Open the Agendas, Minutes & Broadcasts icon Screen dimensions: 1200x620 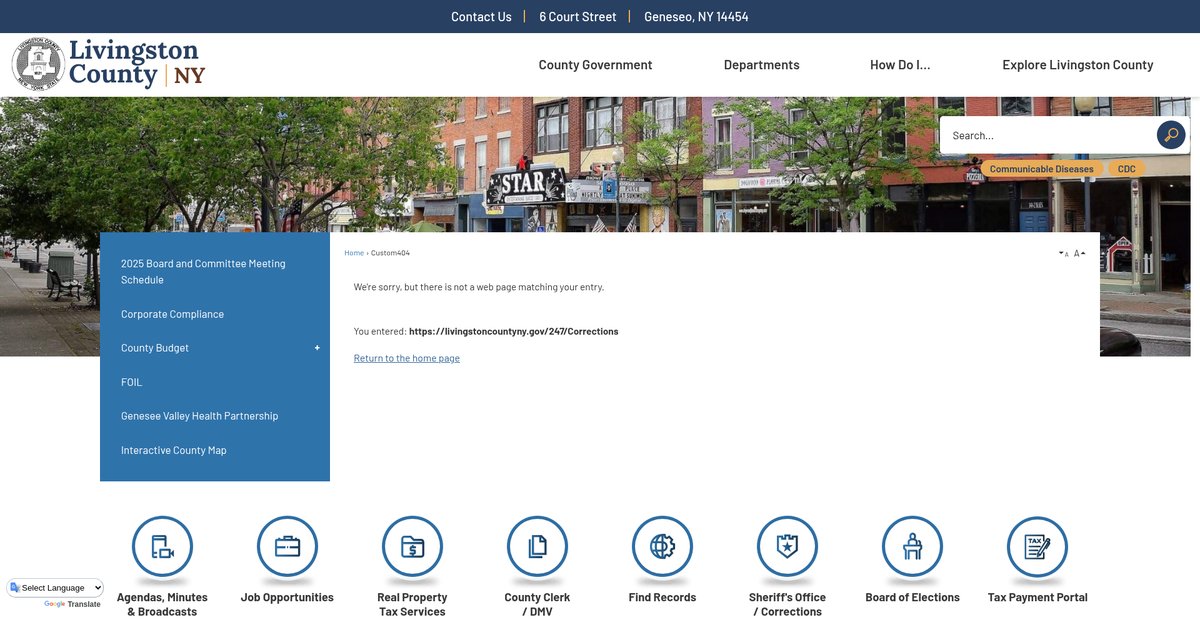(162, 547)
